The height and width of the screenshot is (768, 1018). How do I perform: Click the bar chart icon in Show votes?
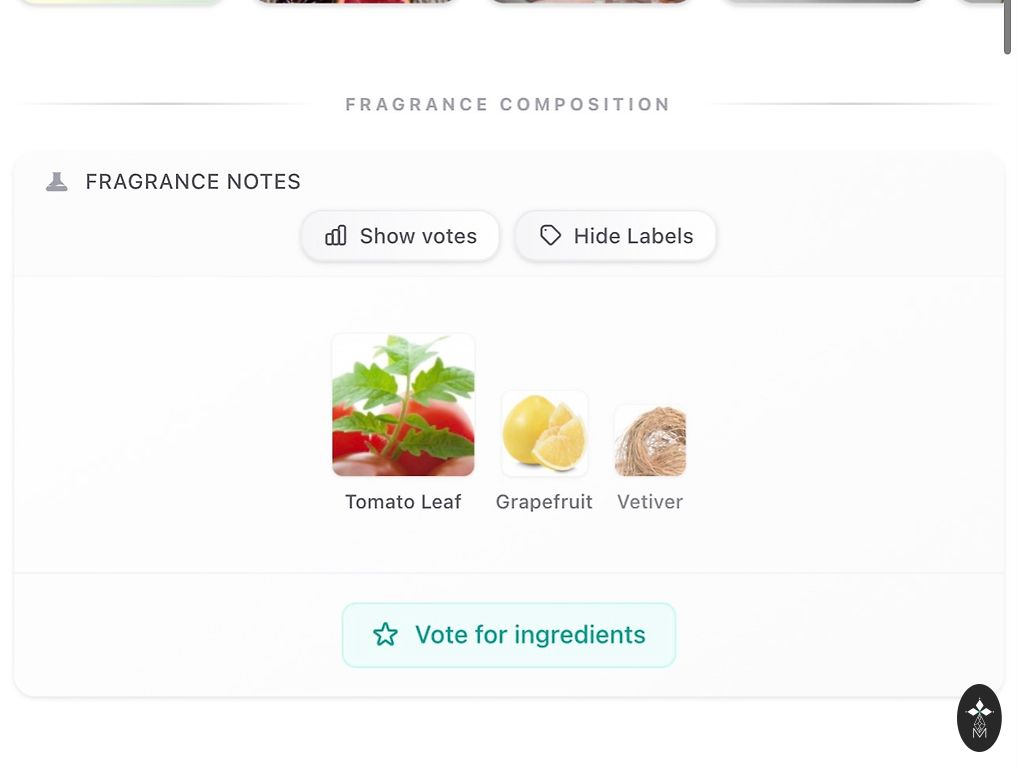pos(336,236)
